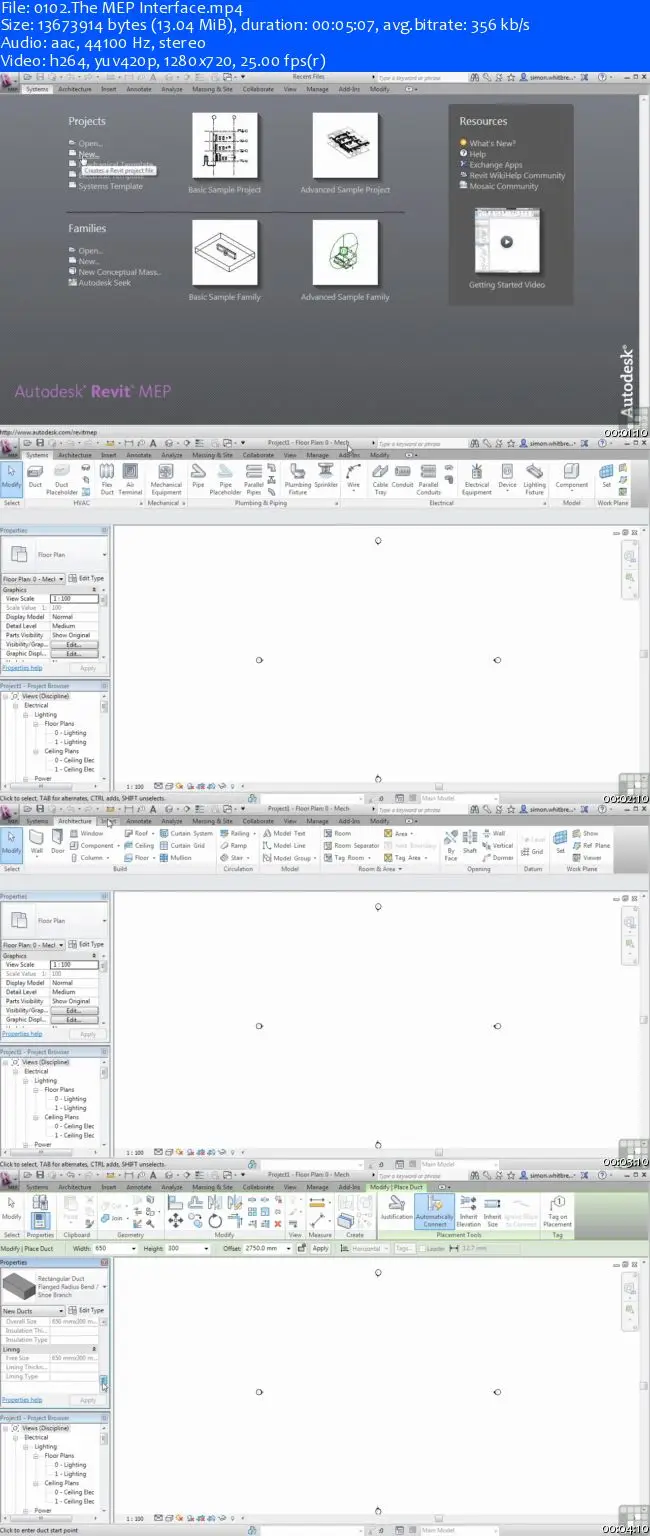The width and height of the screenshot is (650, 1536).
Task: Click the New... link under Projects
Action: click(x=89, y=154)
